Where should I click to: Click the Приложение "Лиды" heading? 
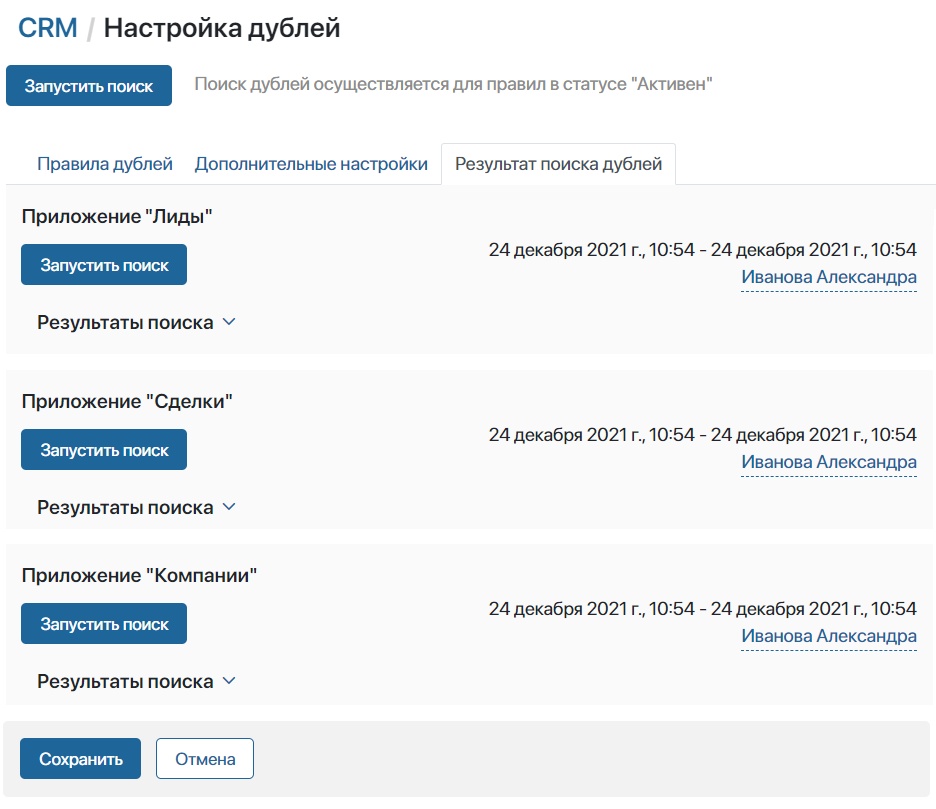tap(117, 216)
